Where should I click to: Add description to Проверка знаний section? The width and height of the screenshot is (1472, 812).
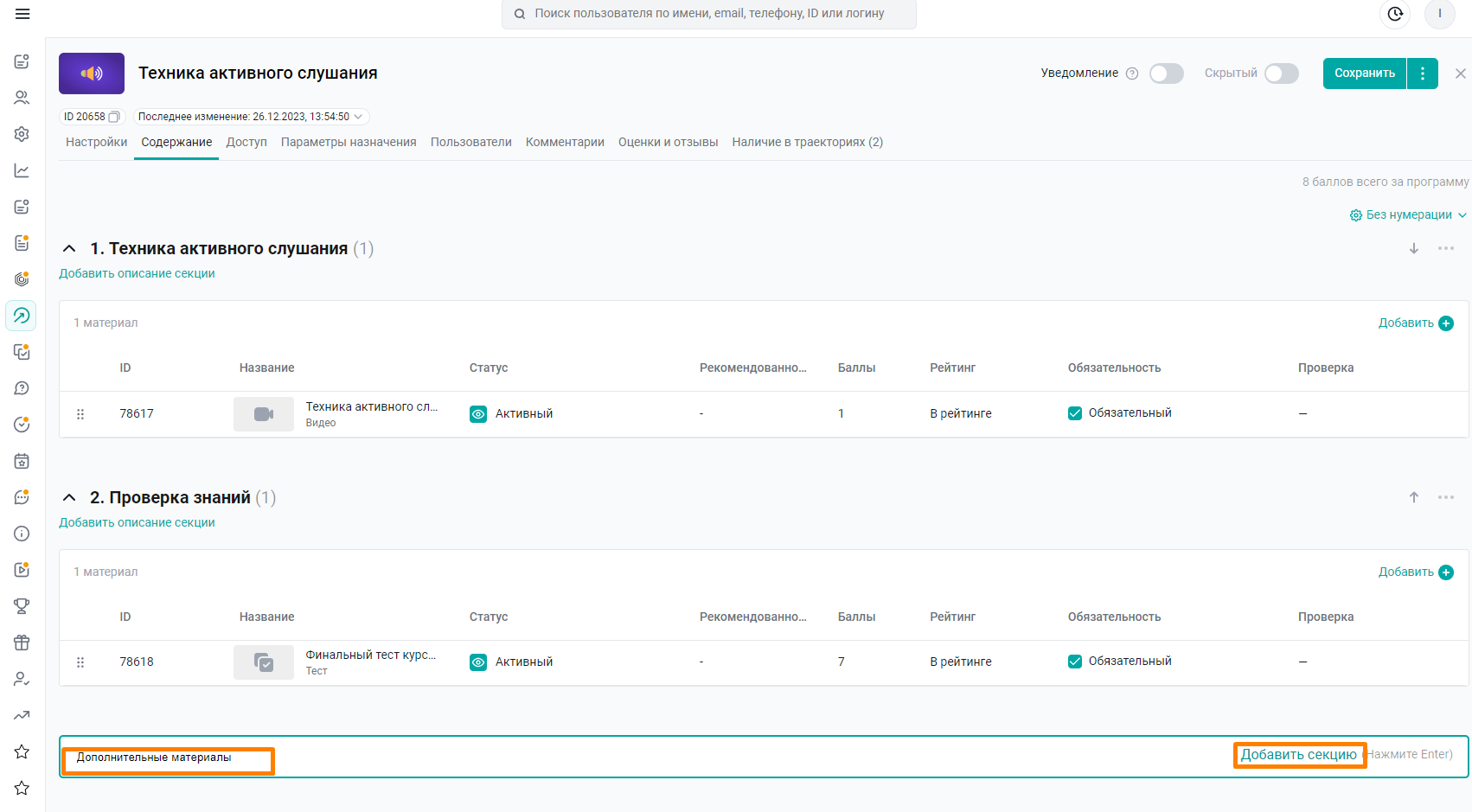137,523
